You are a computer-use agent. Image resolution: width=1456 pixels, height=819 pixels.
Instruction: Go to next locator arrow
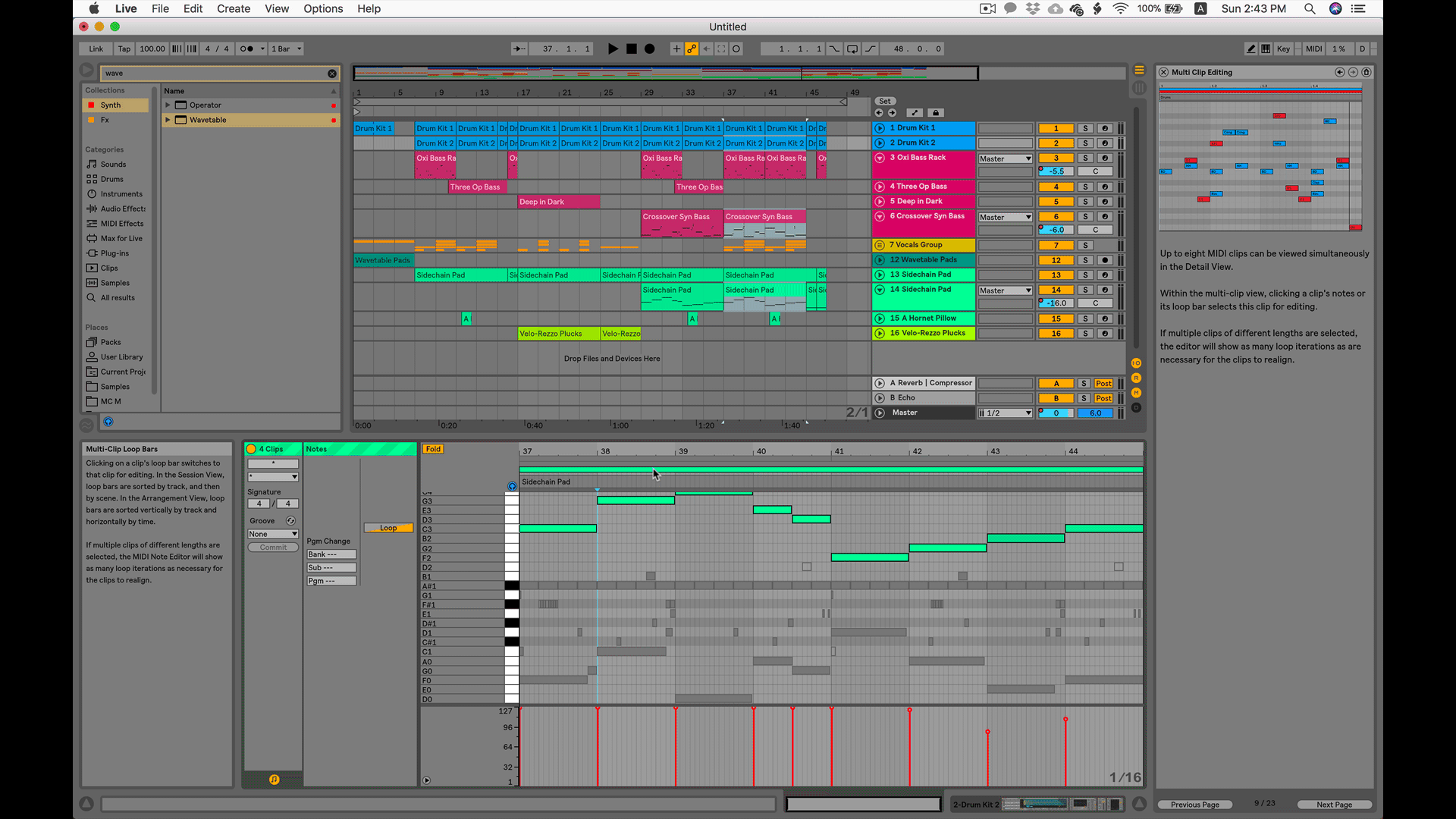892,113
